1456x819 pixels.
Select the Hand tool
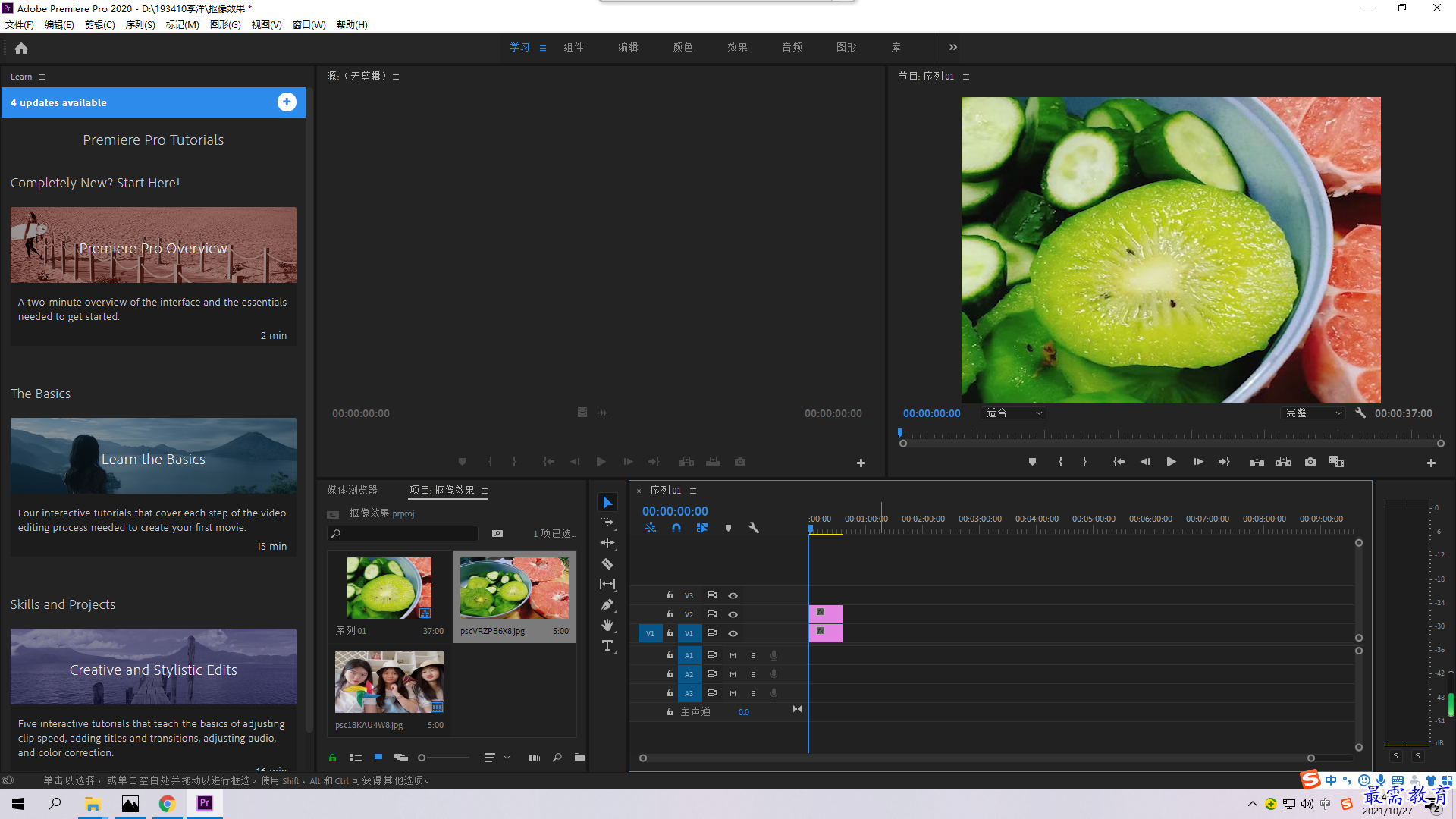(607, 625)
